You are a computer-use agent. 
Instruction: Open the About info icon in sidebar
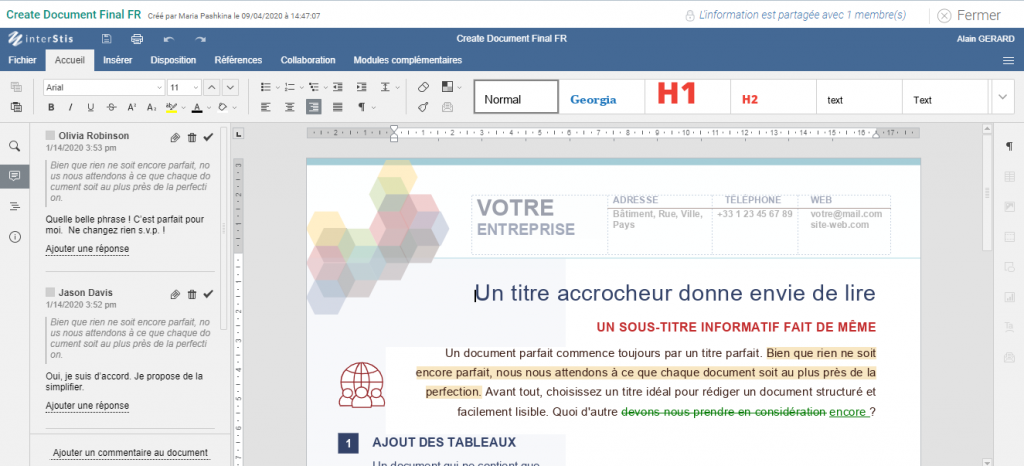[14, 237]
